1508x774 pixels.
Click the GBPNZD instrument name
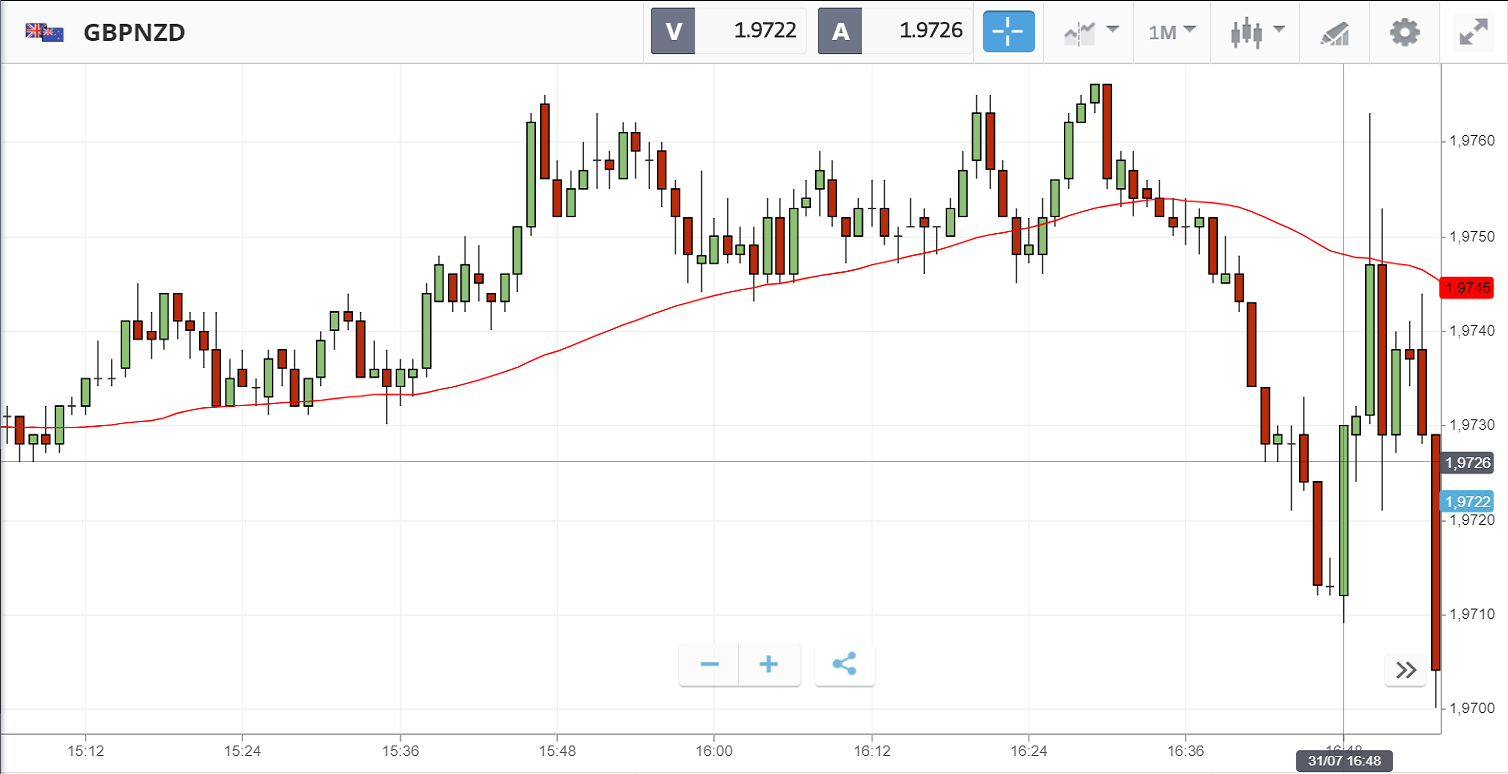click(134, 32)
